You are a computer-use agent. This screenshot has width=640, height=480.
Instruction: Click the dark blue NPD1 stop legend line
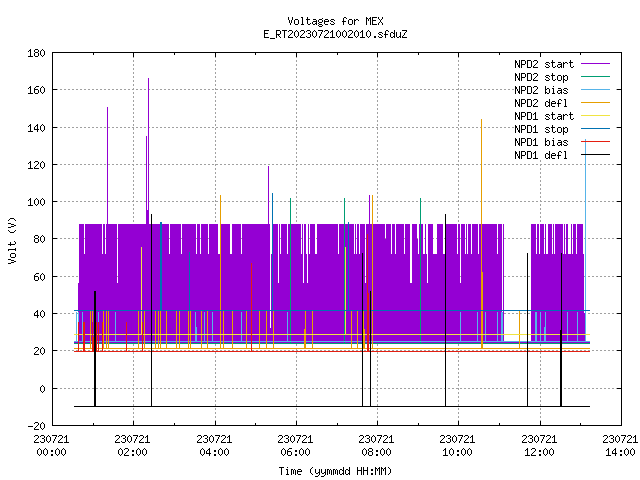tap(595, 129)
